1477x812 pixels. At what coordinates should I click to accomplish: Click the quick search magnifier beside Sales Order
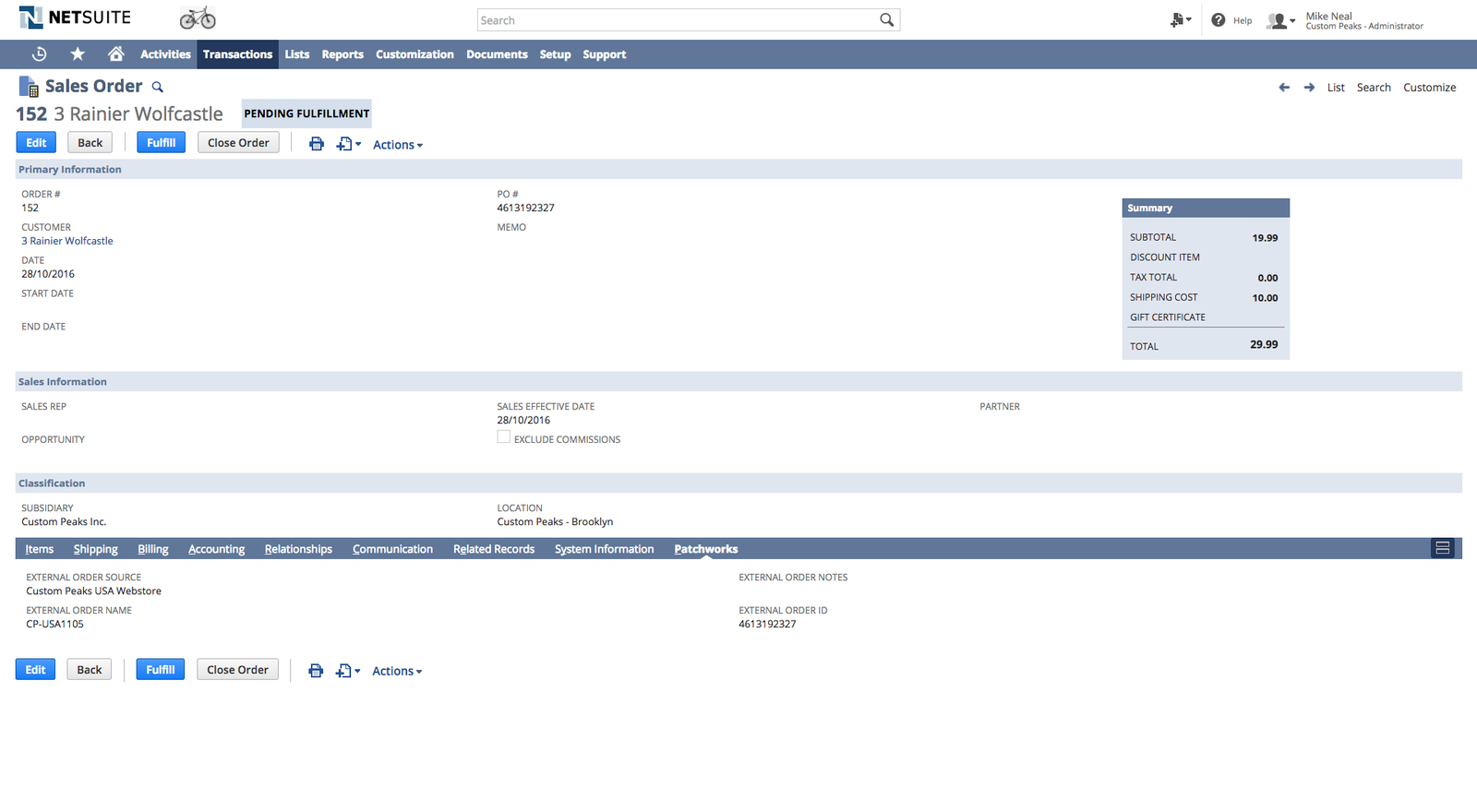click(x=158, y=88)
